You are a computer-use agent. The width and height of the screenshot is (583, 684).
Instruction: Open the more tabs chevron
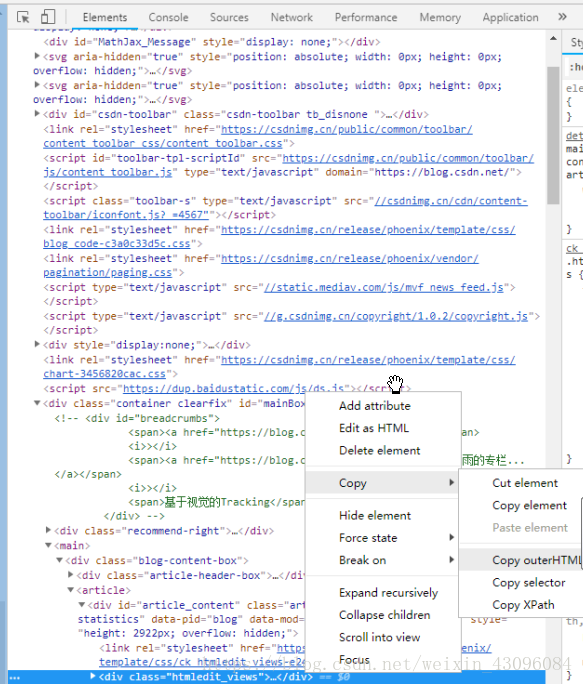(x=562, y=17)
